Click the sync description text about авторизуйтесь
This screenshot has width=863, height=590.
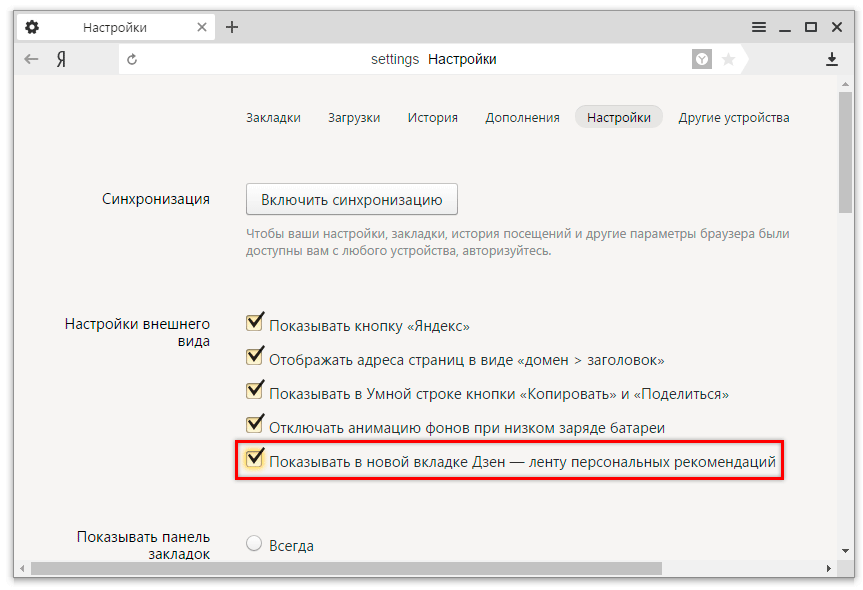517,242
